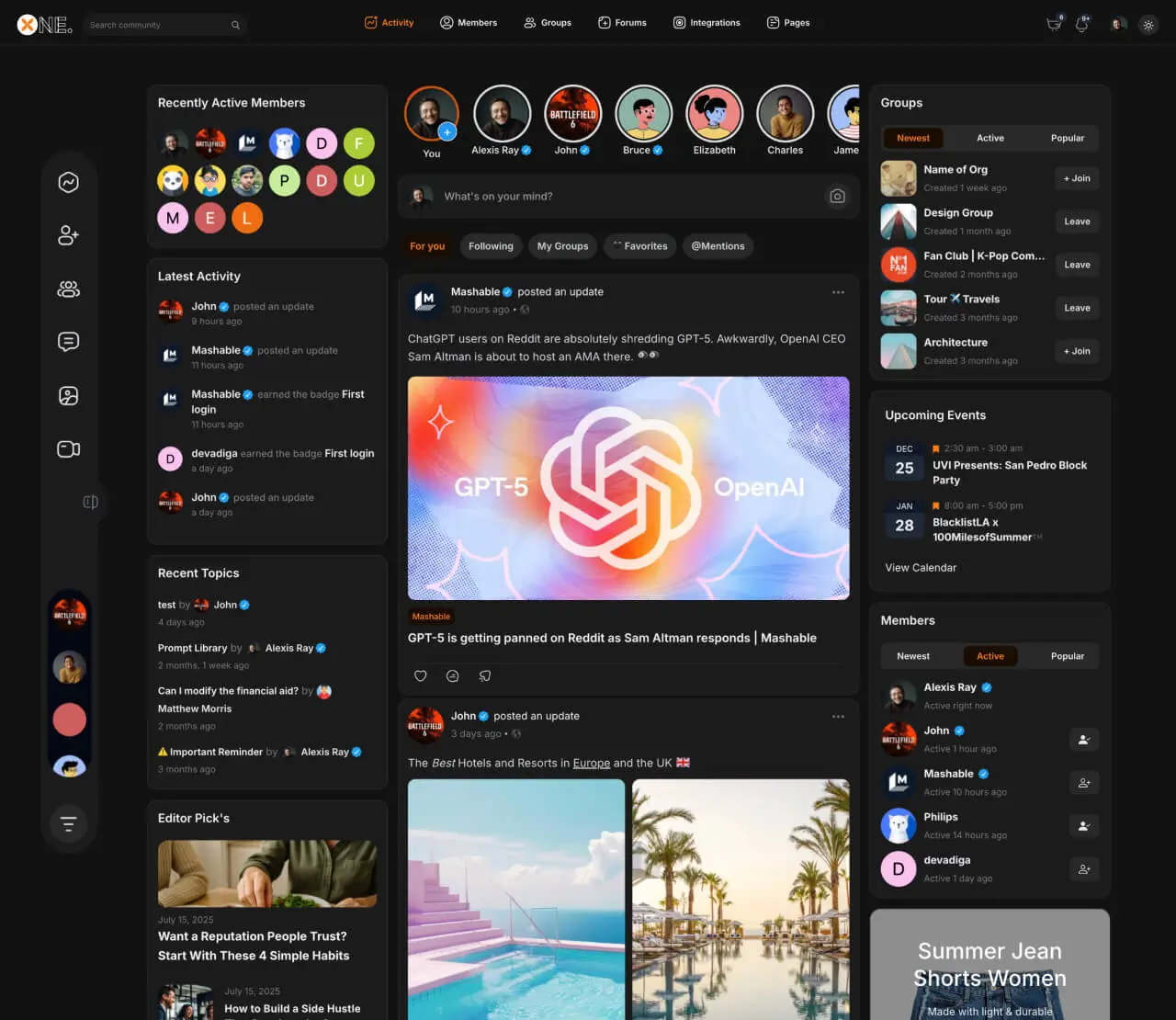The width and height of the screenshot is (1176, 1020).
Task: Open the photos icon in left sidebar
Action: pos(68,396)
